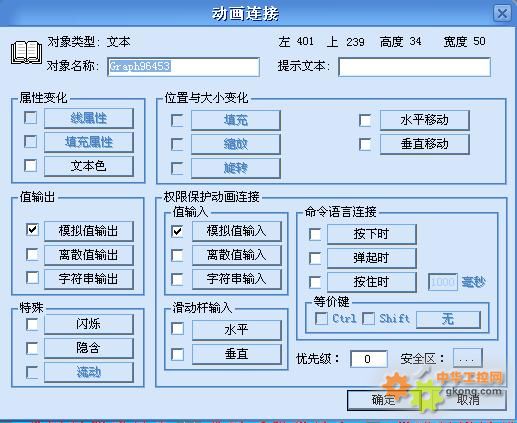Open the 安全区 ellipsis selector

[468, 358]
